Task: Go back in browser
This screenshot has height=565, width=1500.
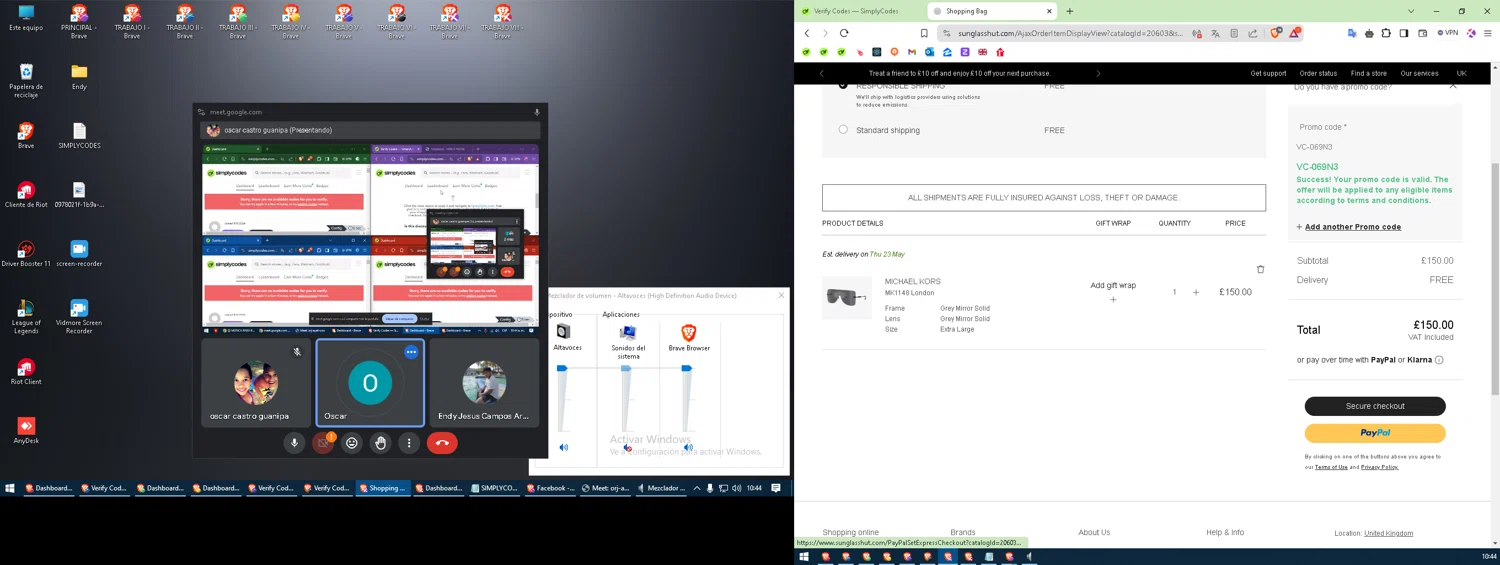Action: [x=807, y=33]
